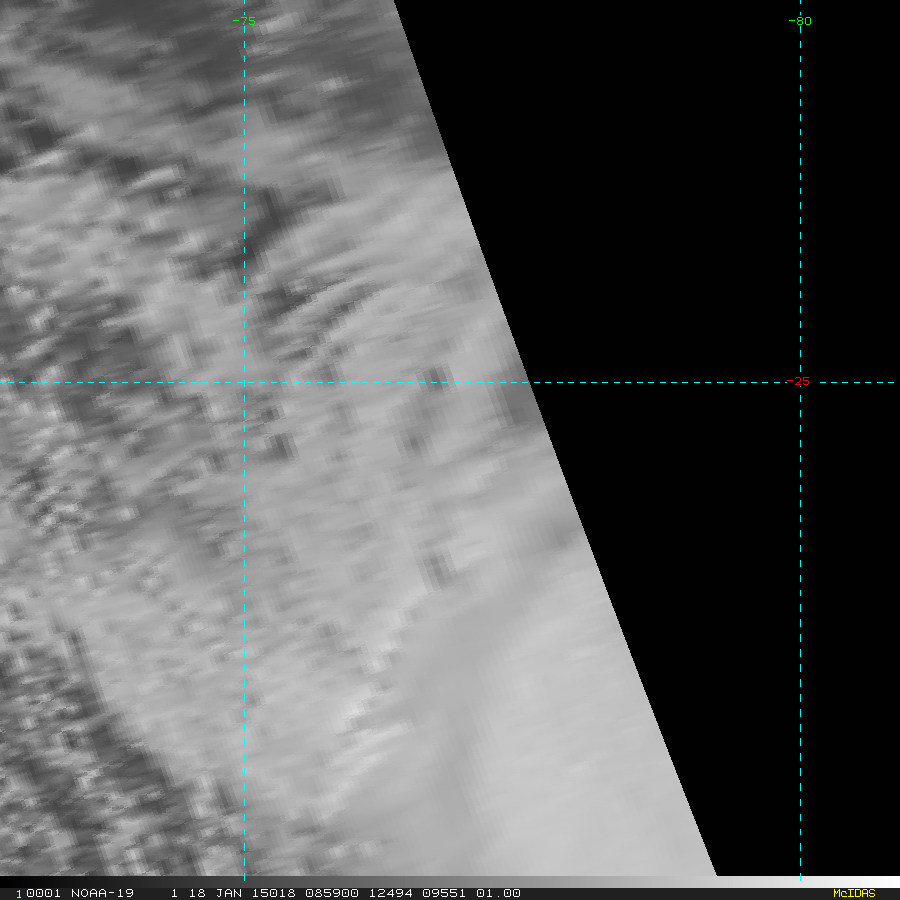Image resolution: width=900 pixels, height=900 pixels.
Task: Select the yellow McIDAS label
Action: pos(854,893)
